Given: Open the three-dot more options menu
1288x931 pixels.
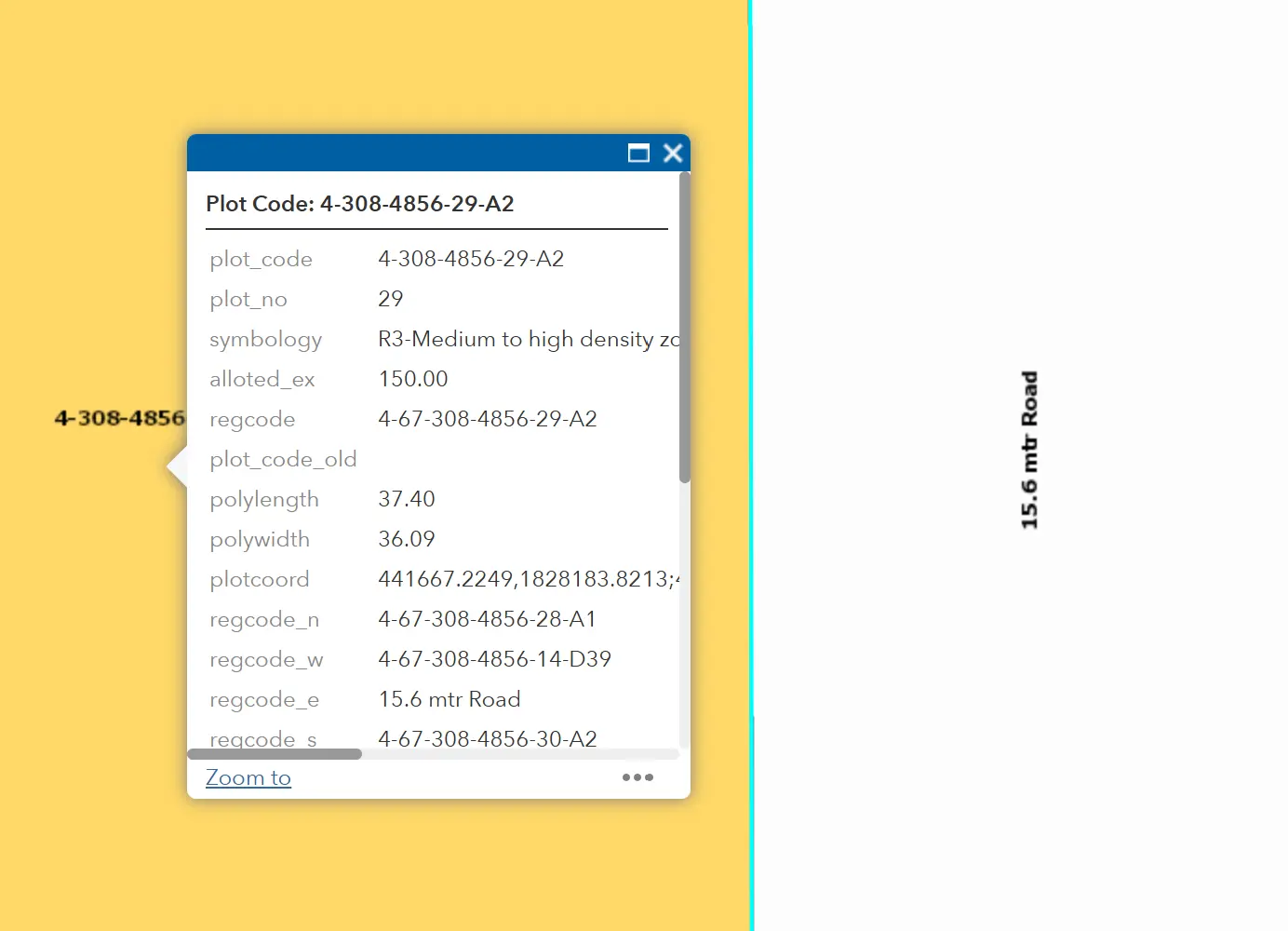Looking at the screenshot, I should click(637, 777).
